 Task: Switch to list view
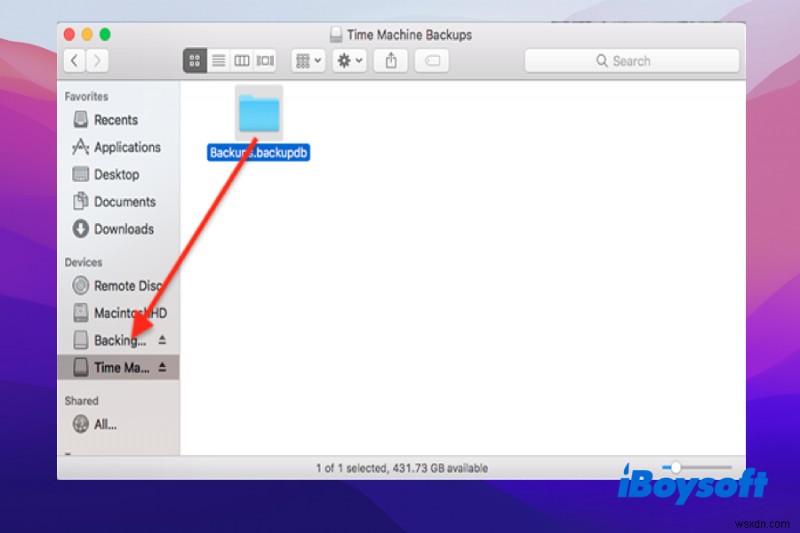coord(218,61)
